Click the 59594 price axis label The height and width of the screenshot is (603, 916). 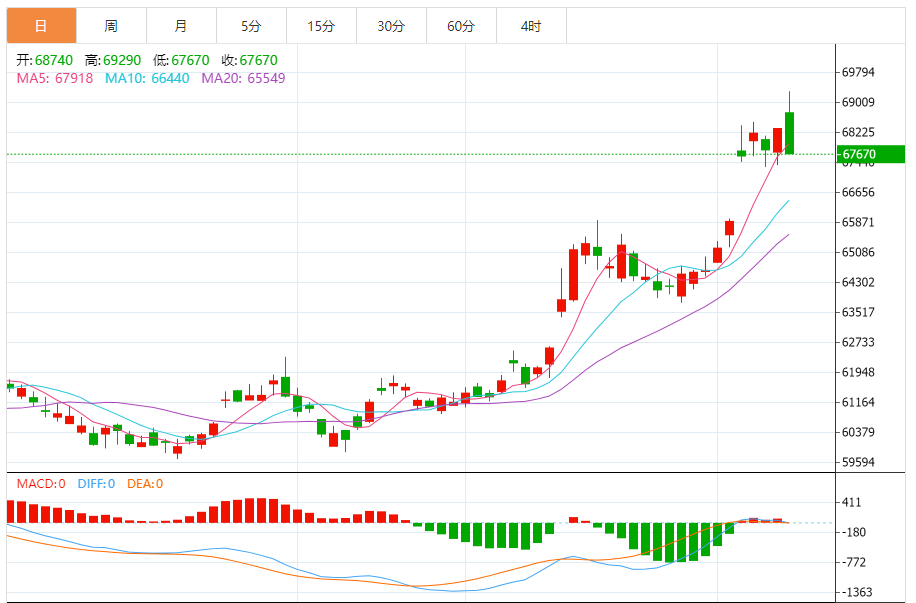click(858, 462)
